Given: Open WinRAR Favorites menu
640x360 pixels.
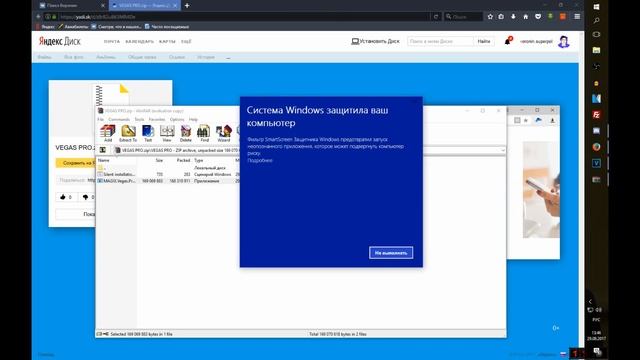Looking at the screenshot, I should tap(157, 119).
